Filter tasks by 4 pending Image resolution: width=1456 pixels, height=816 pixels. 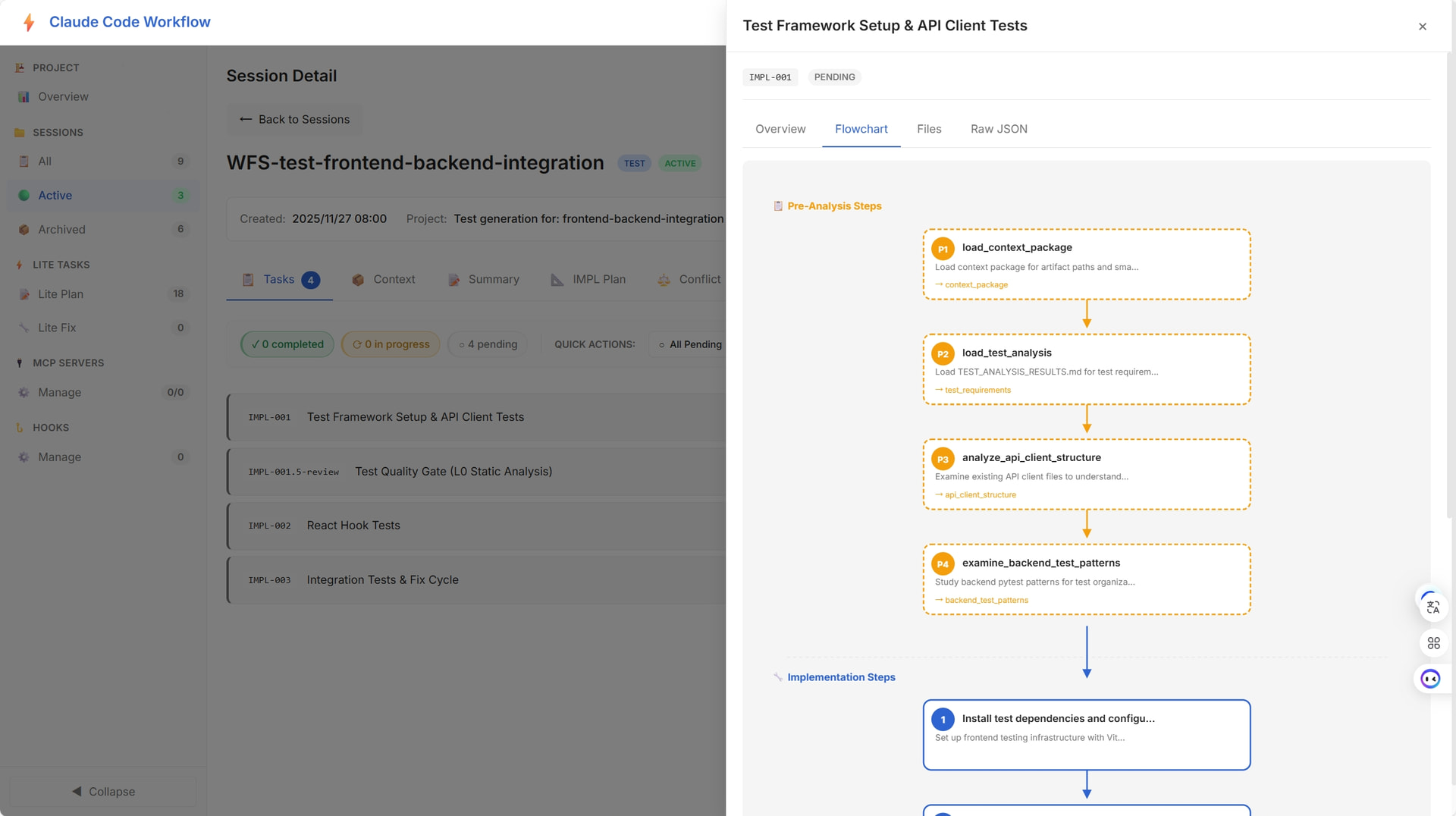tap(488, 344)
